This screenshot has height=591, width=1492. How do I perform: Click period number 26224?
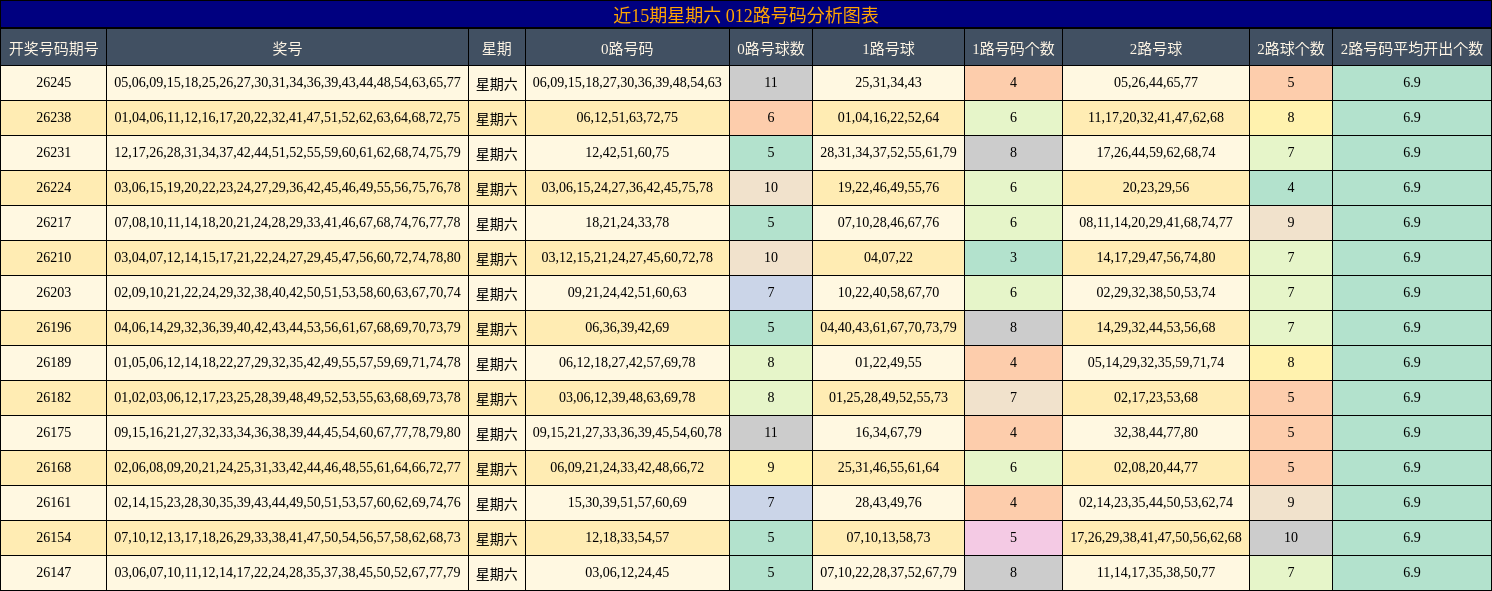tap(53, 188)
